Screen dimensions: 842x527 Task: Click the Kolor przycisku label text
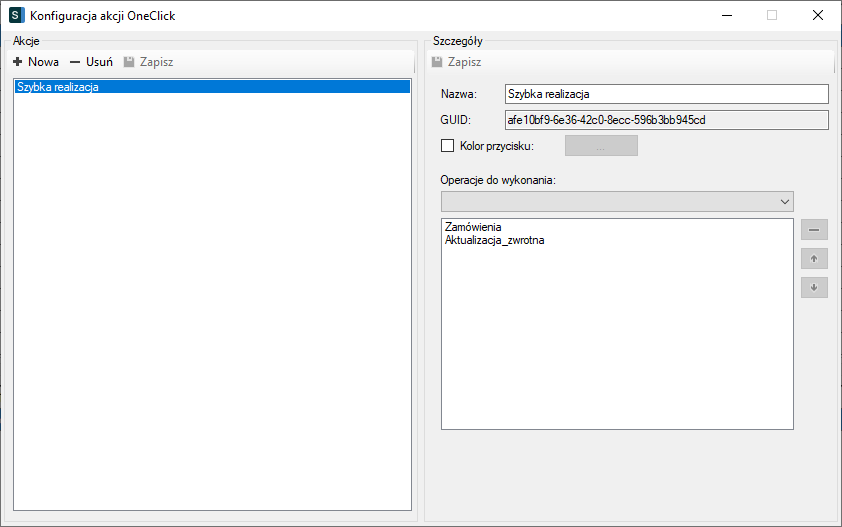pyautogui.click(x=497, y=146)
